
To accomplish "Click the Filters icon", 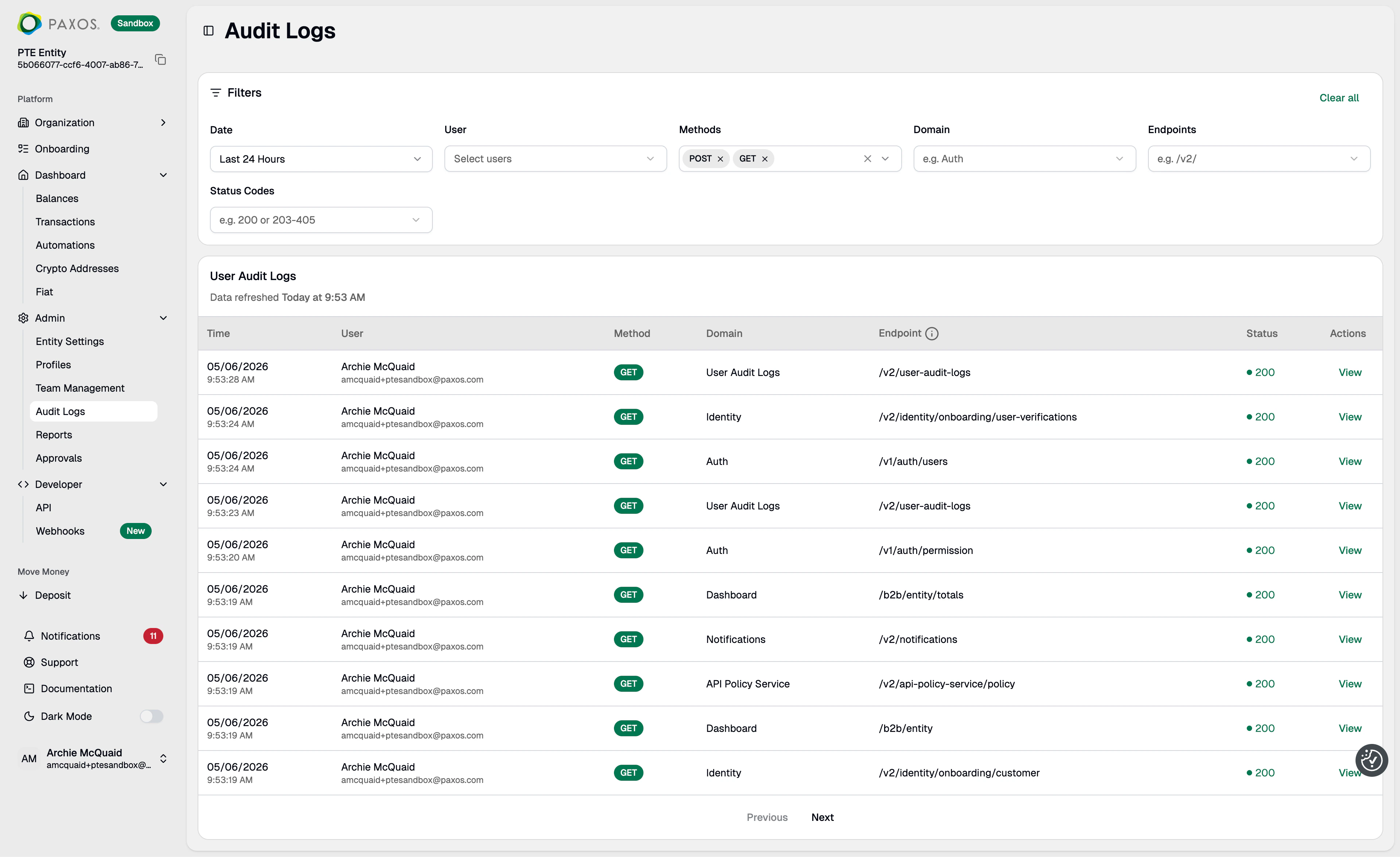I will coord(215,93).
